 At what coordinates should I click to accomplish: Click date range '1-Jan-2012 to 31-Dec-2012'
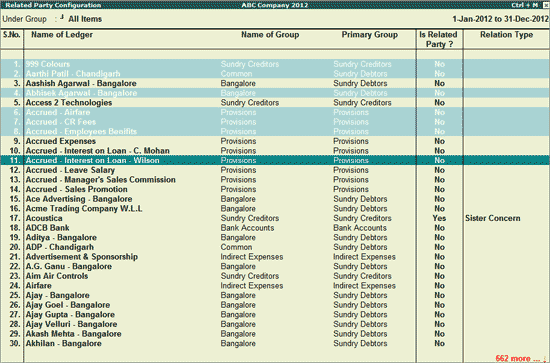pyautogui.click(x=500, y=19)
